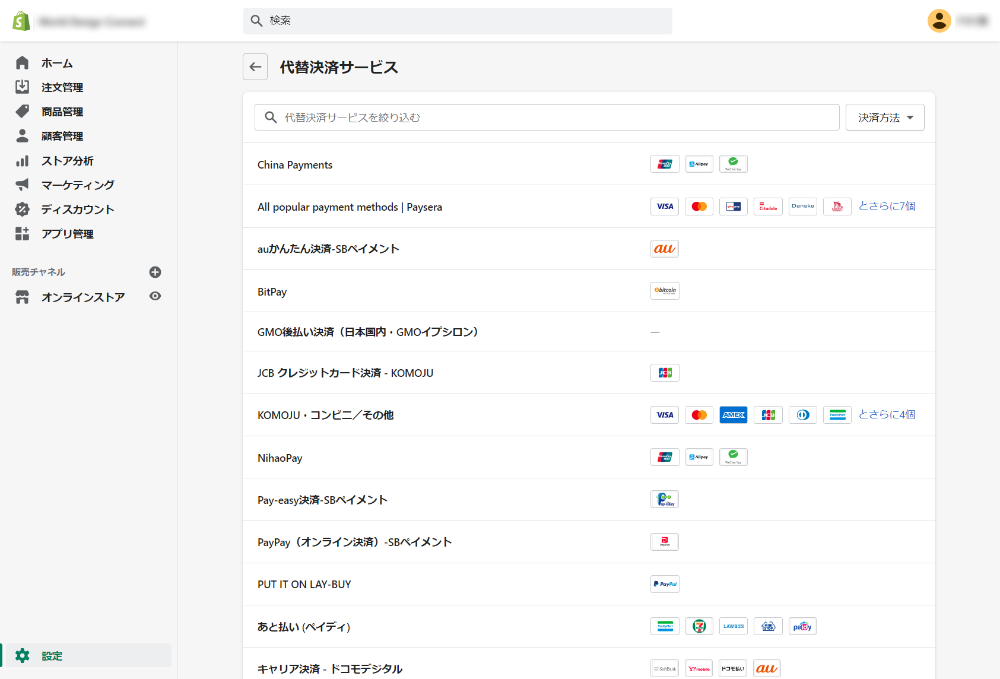Viewport: 1000px width, 679px height.
Task: View online store via eye icon
Action: (155, 296)
